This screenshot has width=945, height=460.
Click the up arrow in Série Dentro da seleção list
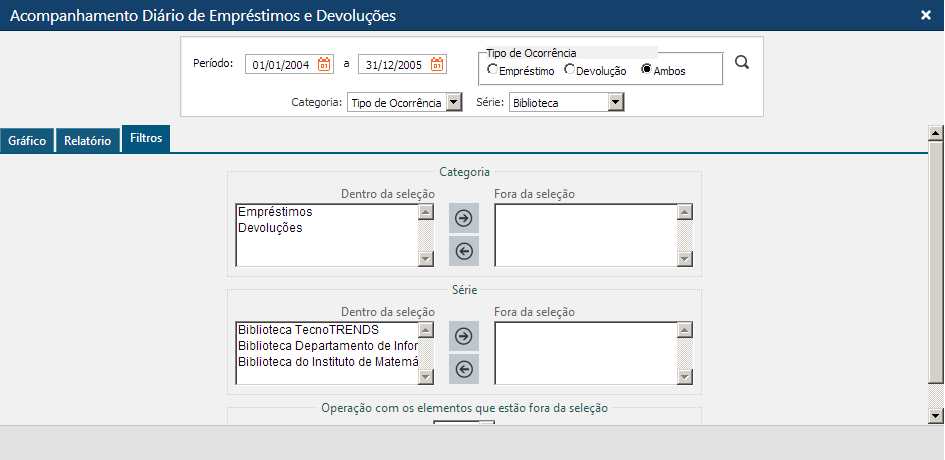[426, 330]
